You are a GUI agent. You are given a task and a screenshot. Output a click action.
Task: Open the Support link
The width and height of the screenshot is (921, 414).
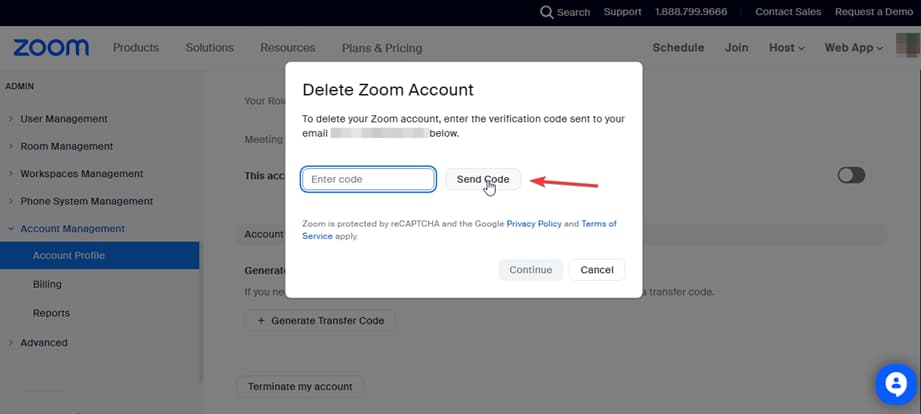coord(622,12)
